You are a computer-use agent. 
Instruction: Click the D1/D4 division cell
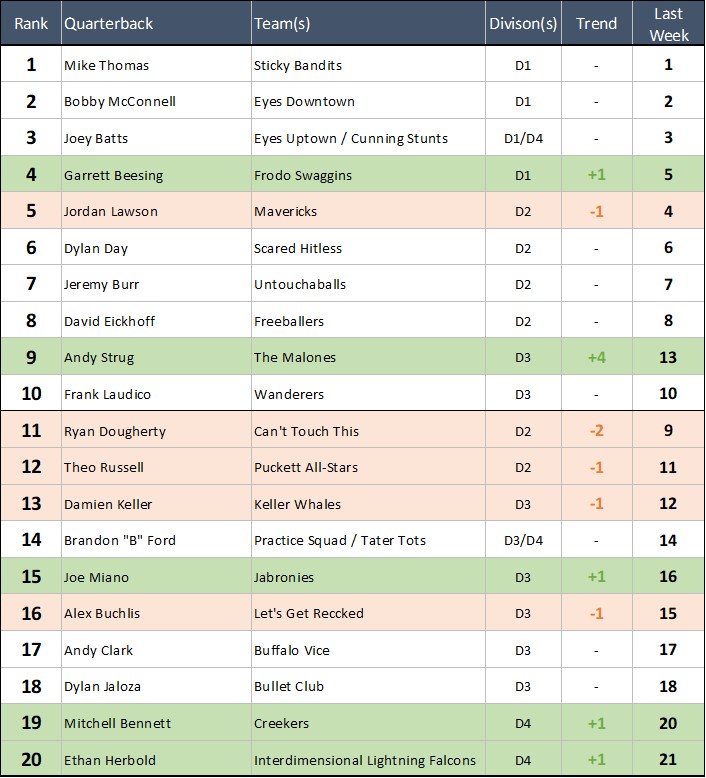(523, 138)
